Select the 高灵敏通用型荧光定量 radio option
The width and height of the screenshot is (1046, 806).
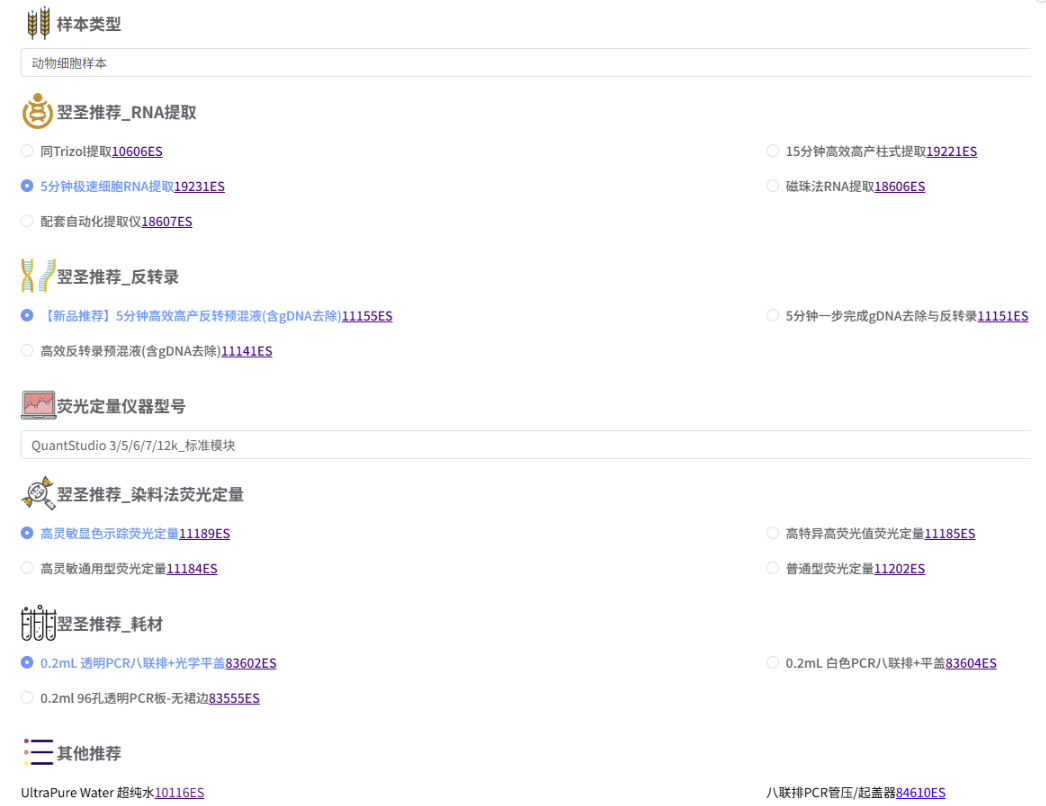[x=27, y=568]
